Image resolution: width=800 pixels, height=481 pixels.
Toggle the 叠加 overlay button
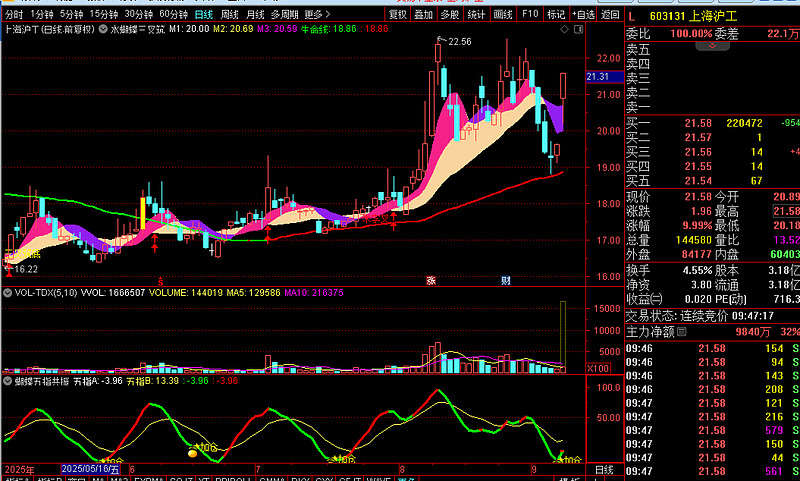(x=423, y=15)
